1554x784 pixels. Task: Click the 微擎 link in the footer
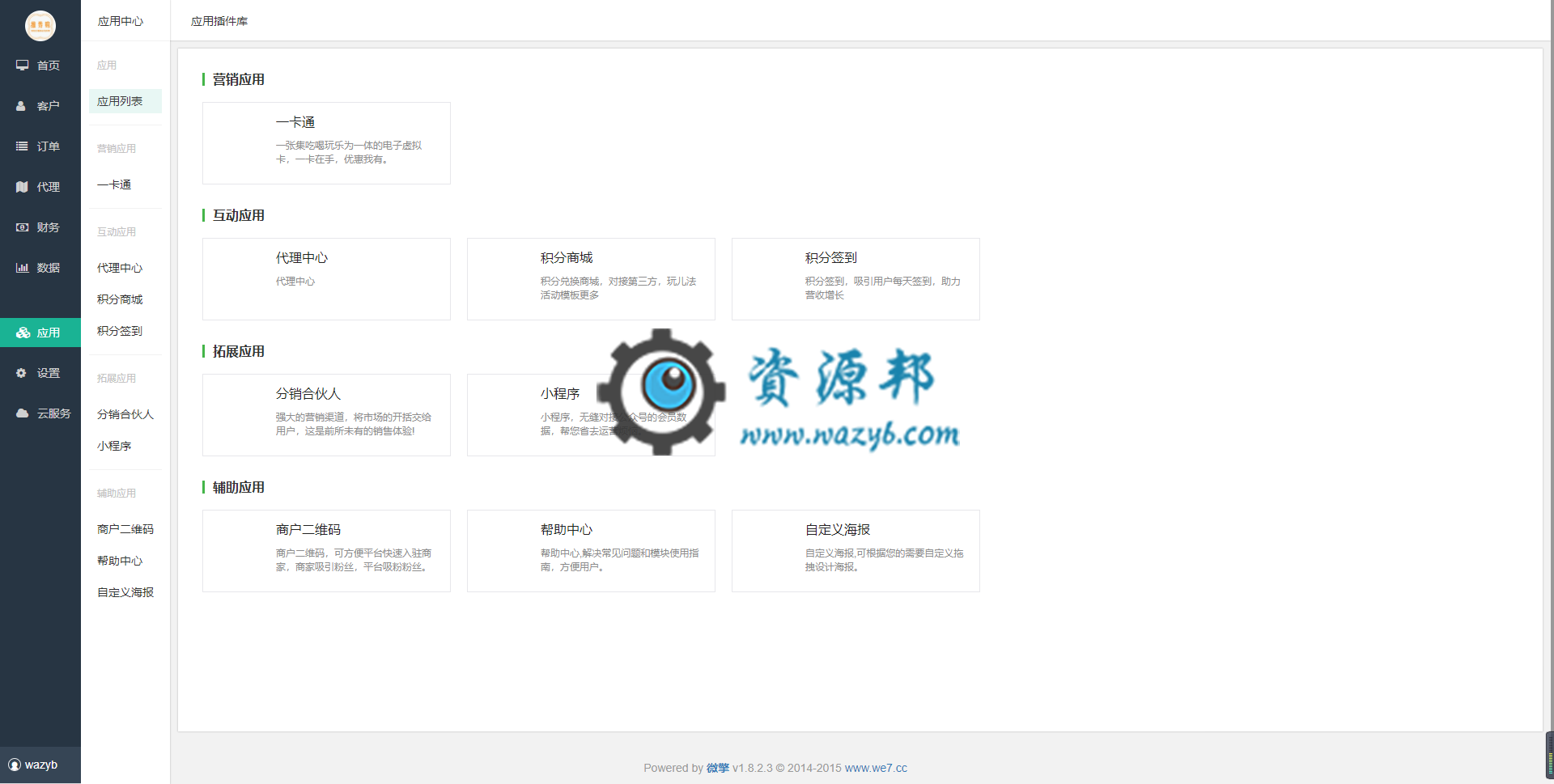pyautogui.click(x=717, y=768)
